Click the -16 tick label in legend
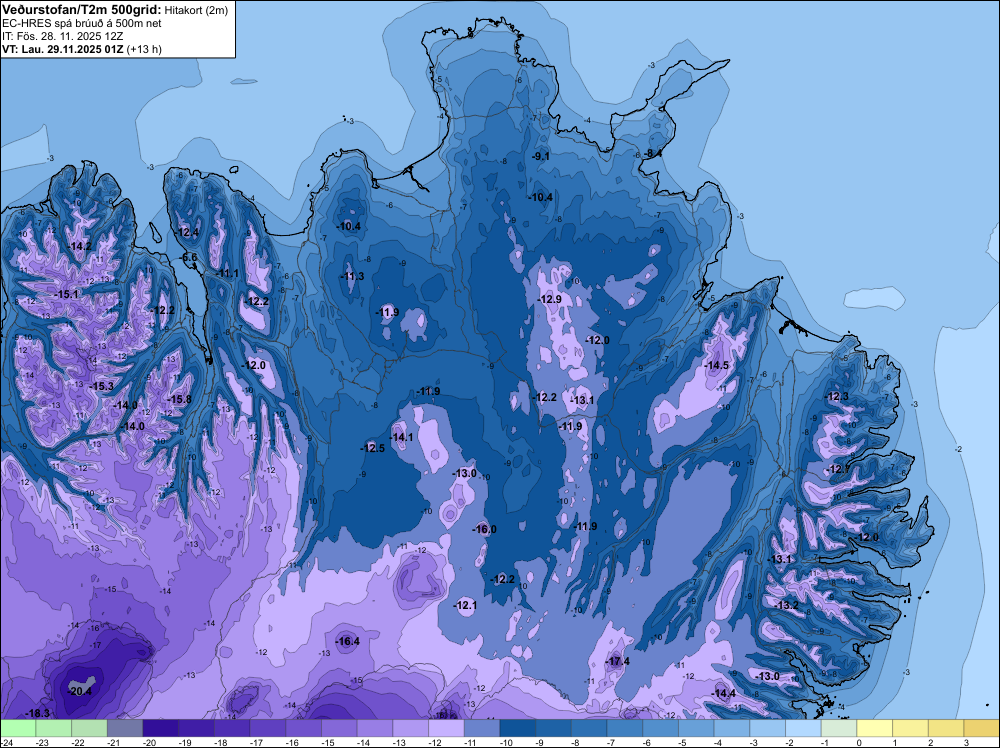Viewport: 1000px width, 748px height. click(x=293, y=742)
